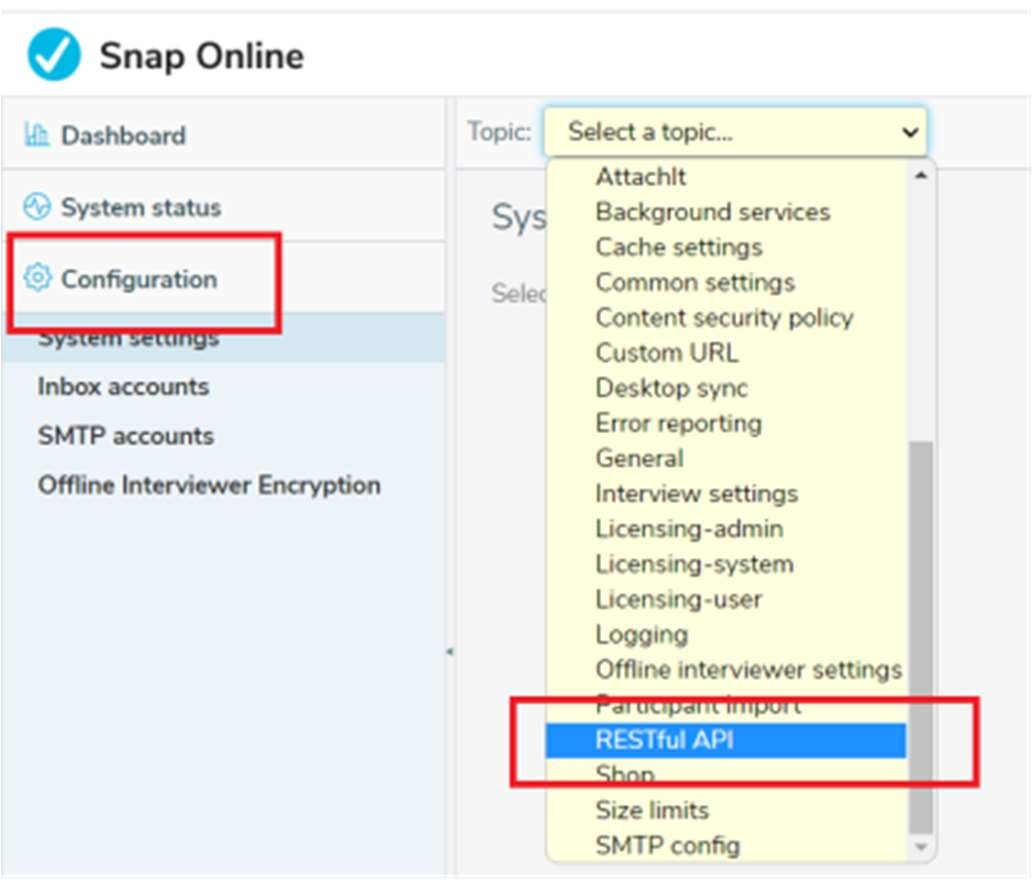Click the Configuration gear icon
The height and width of the screenshot is (882, 1034).
pos(37,279)
